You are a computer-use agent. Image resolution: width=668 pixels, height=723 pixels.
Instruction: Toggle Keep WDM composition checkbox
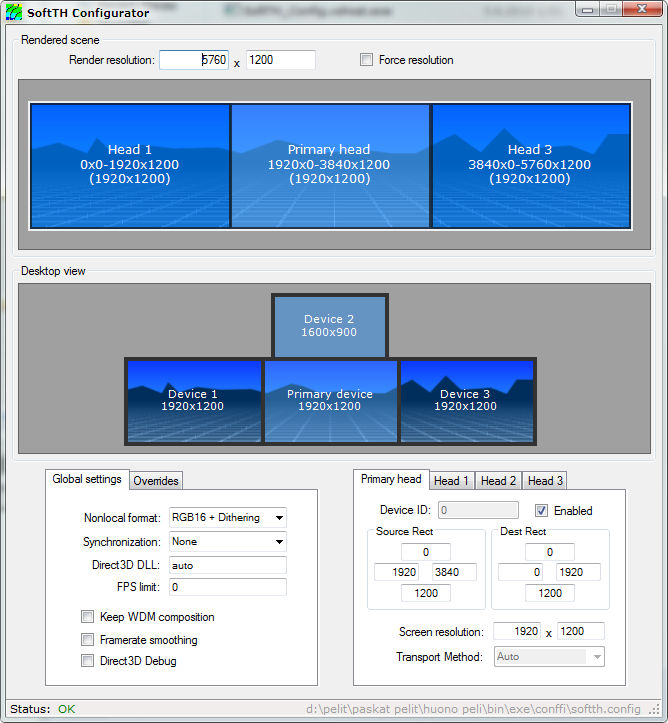(87, 616)
